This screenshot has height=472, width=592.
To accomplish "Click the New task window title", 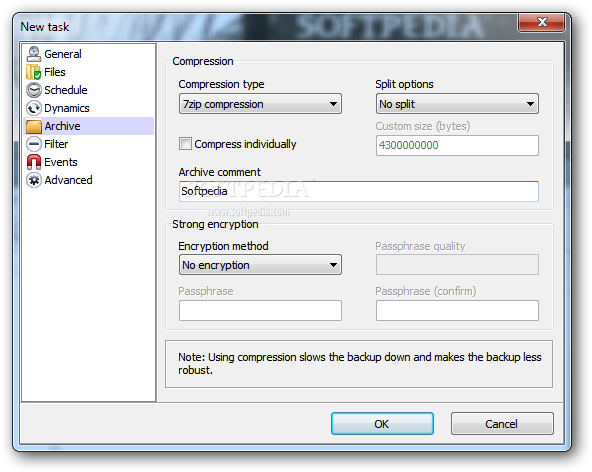I will pyautogui.click(x=45, y=27).
